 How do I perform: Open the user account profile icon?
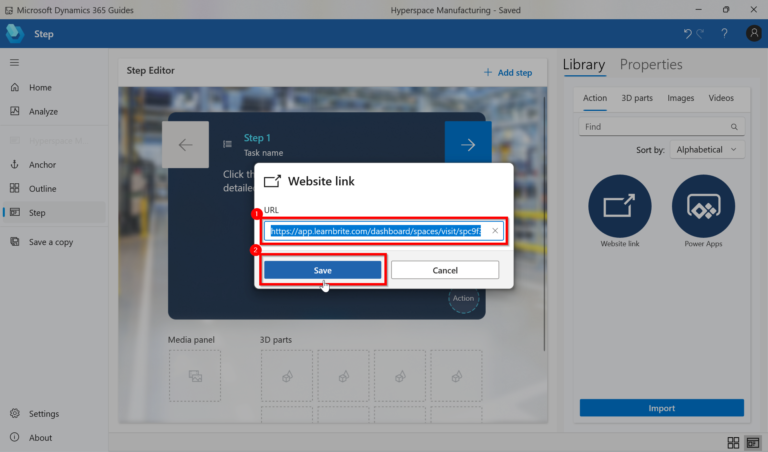coord(754,34)
